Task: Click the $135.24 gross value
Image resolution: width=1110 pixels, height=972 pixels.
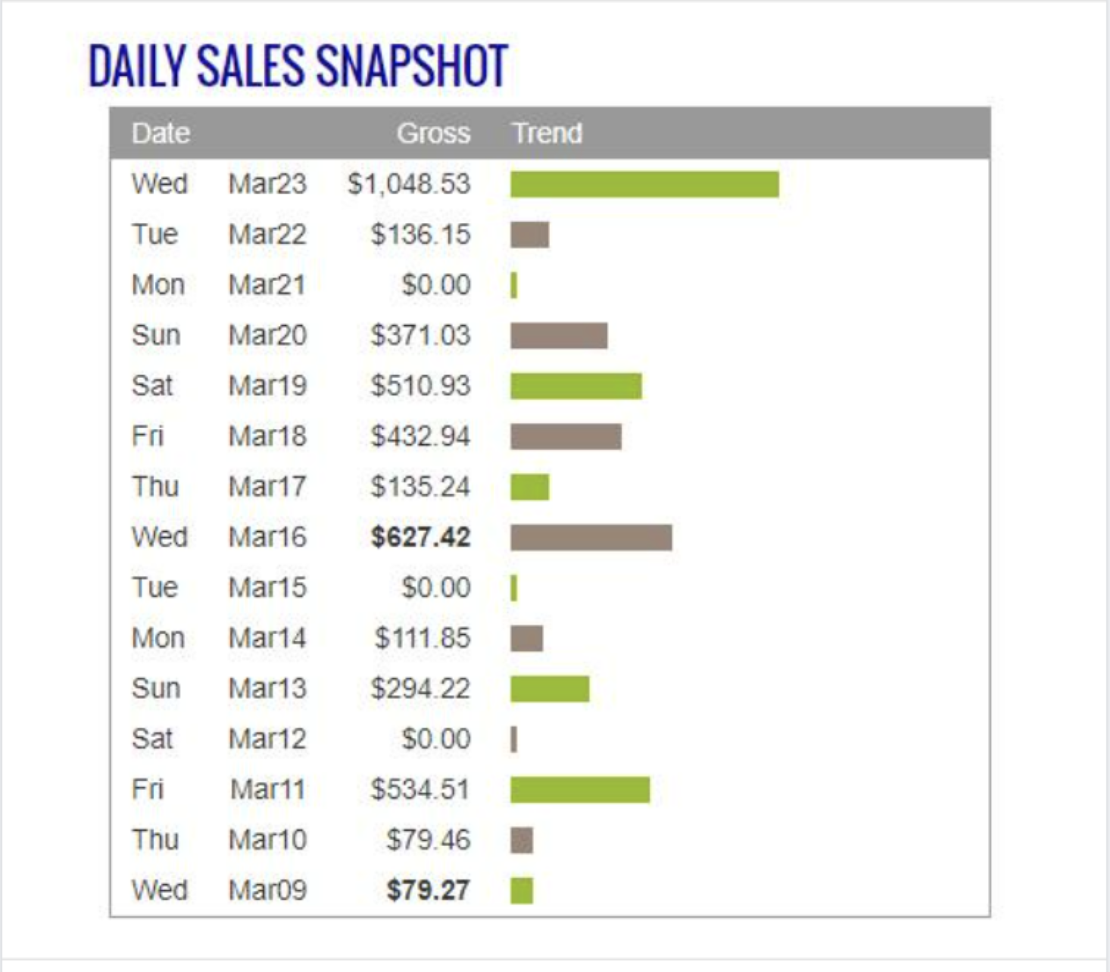Action: 420,487
